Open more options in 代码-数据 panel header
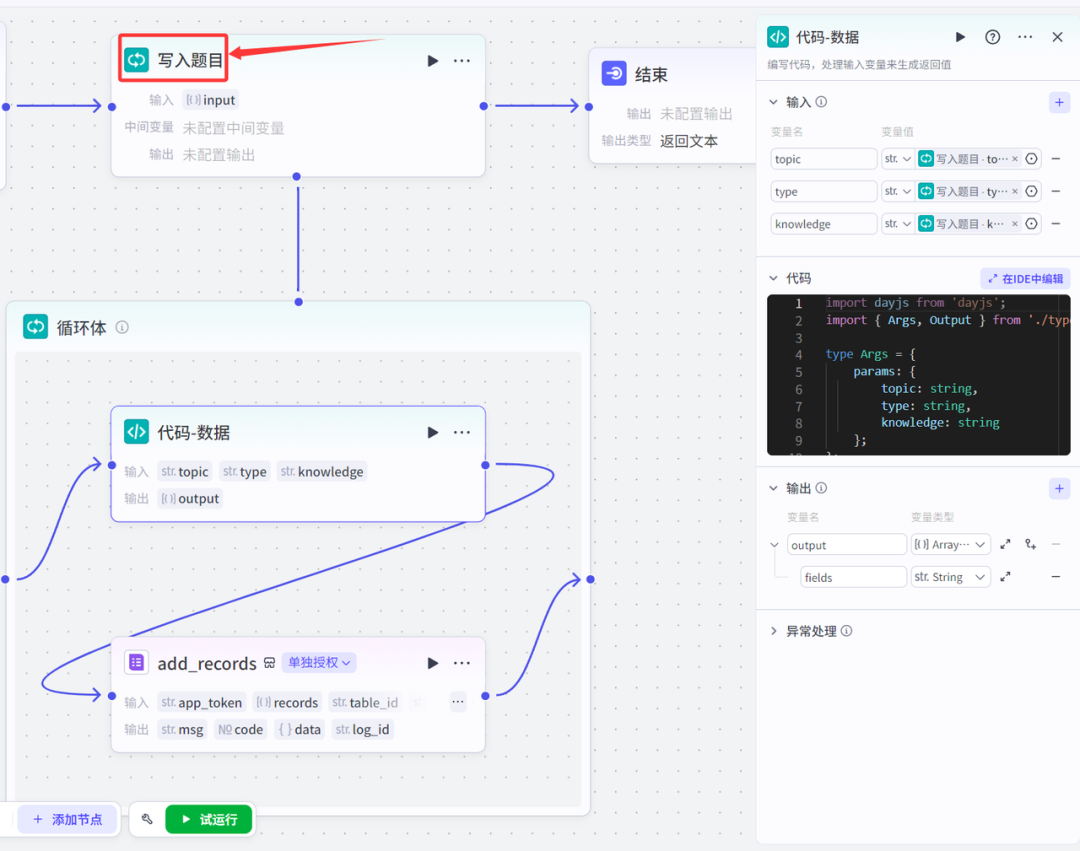 click(1025, 37)
